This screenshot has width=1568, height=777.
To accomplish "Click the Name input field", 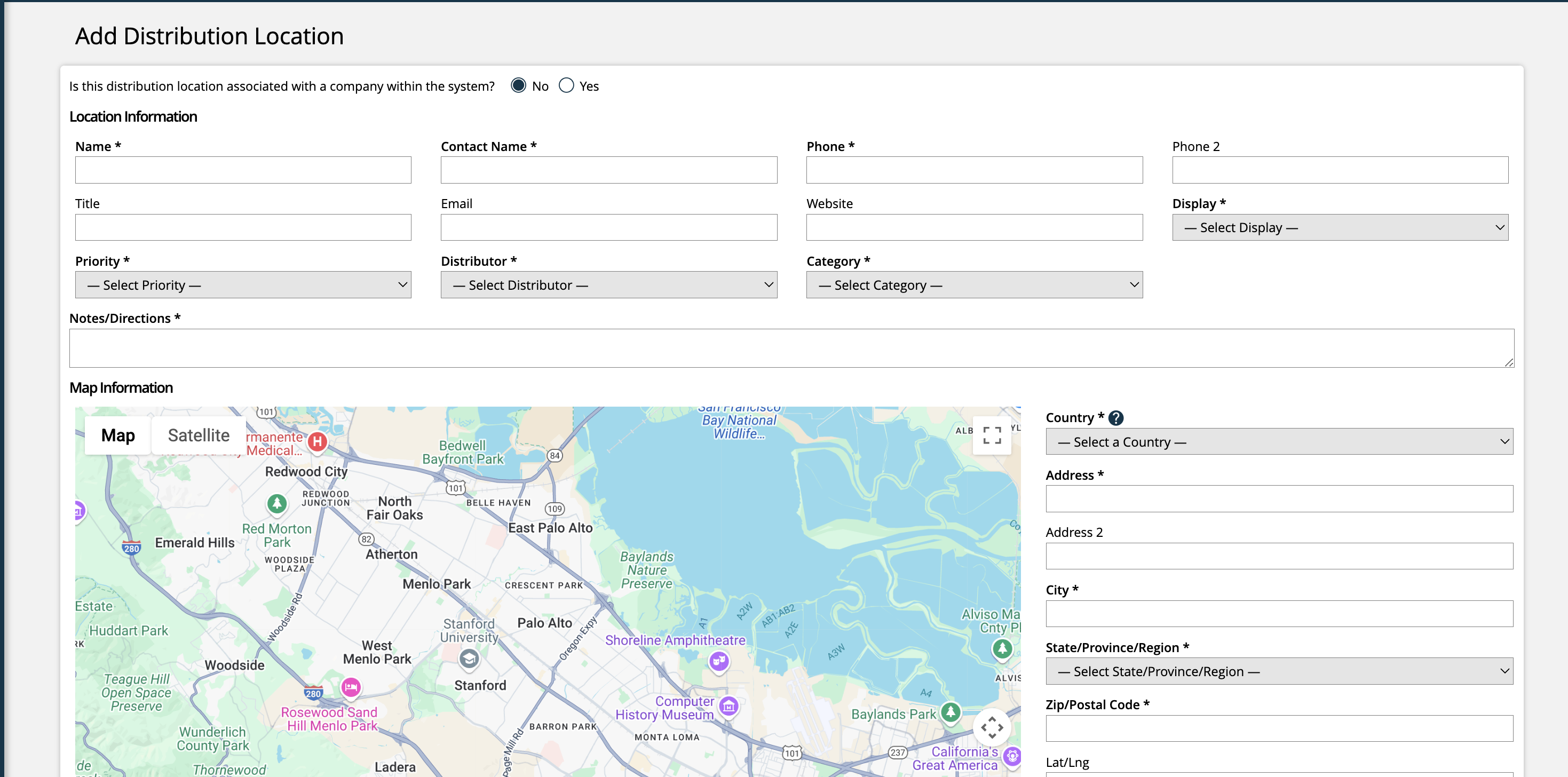I will (243, 170).
